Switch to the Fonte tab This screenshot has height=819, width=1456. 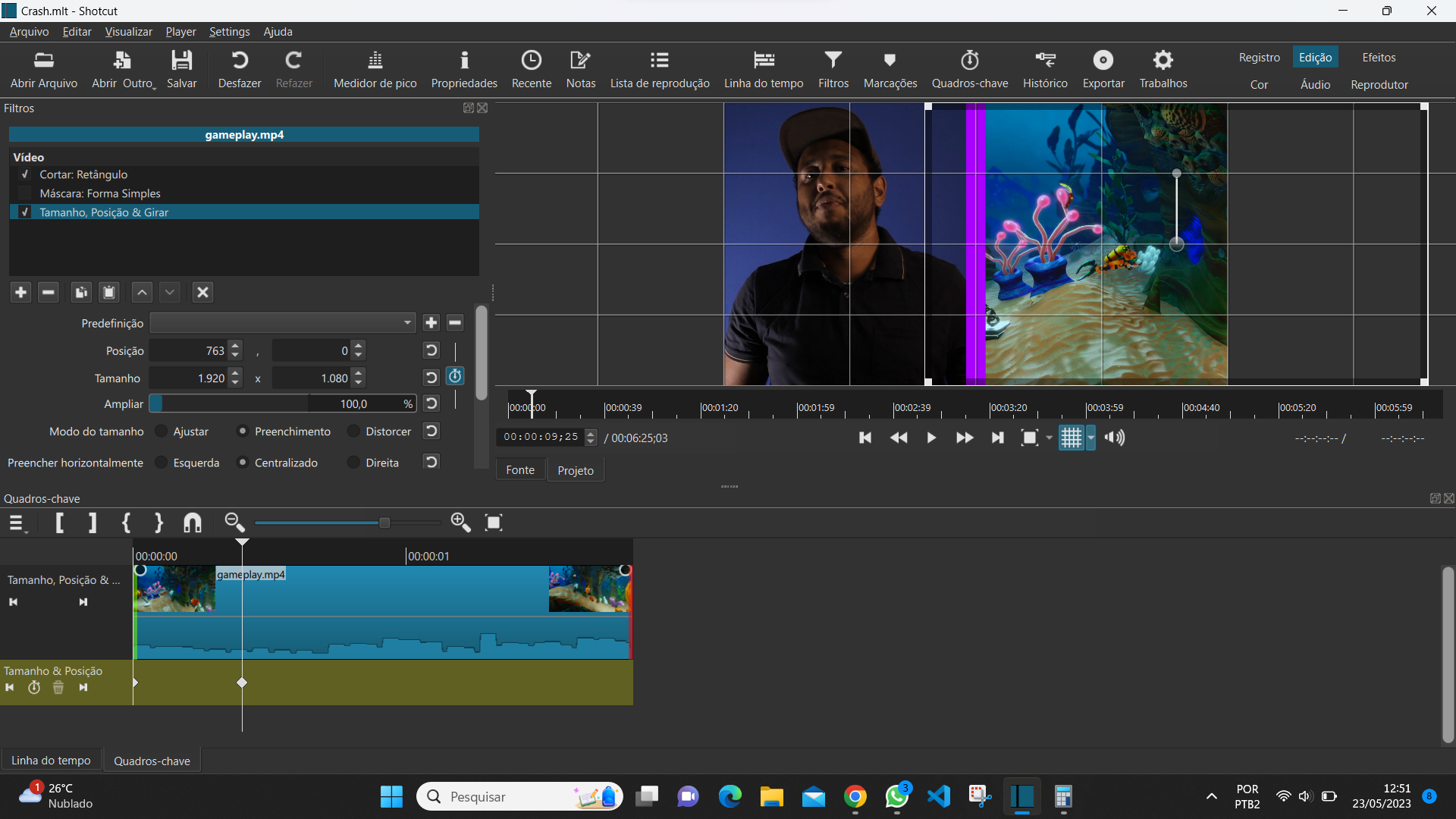pyautogui.click(x=520, y=470)
